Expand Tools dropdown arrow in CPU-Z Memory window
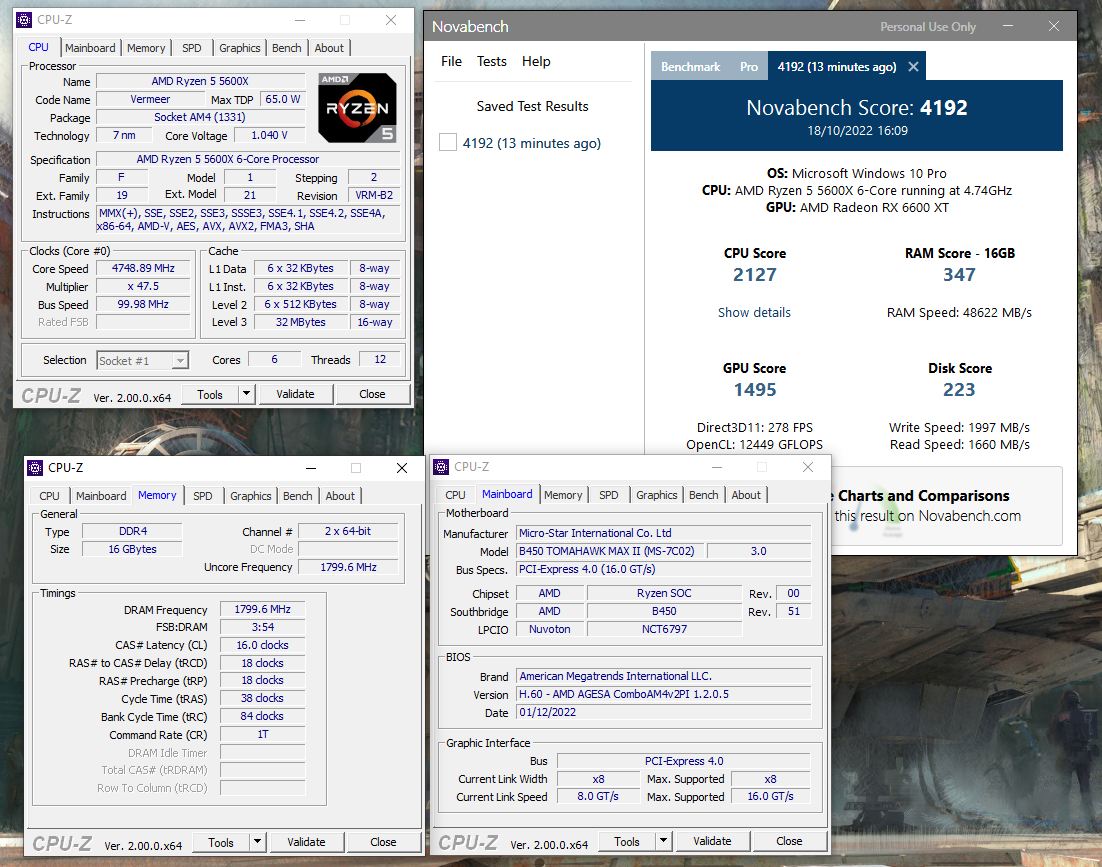The image size is (1102, 867). (257, 842)
